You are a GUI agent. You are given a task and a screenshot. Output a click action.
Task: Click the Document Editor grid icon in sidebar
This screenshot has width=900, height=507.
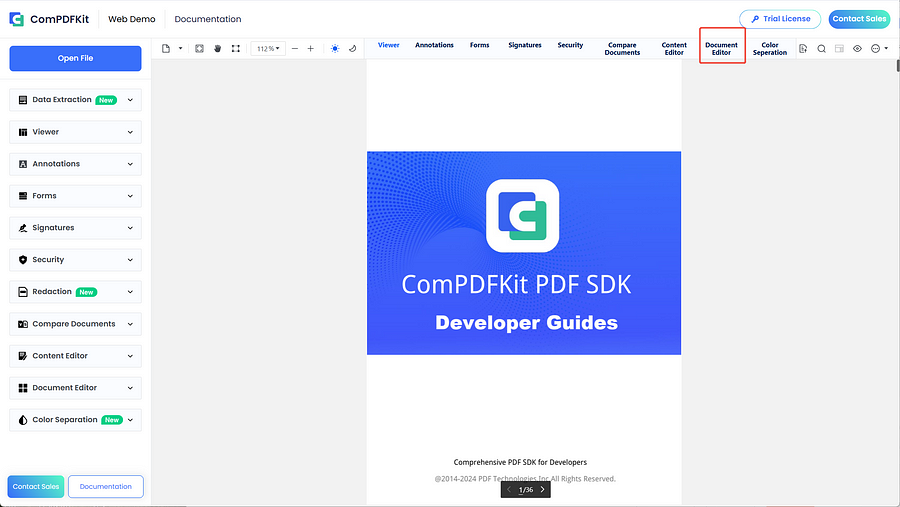23,388
